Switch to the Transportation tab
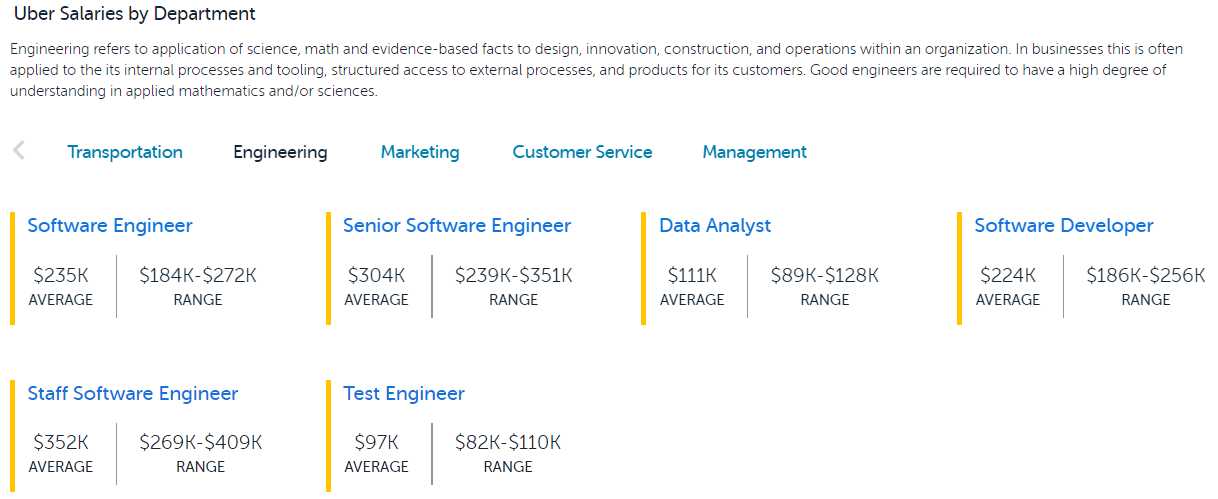This screenshot has width=1218, height=499. click(125, 152)
